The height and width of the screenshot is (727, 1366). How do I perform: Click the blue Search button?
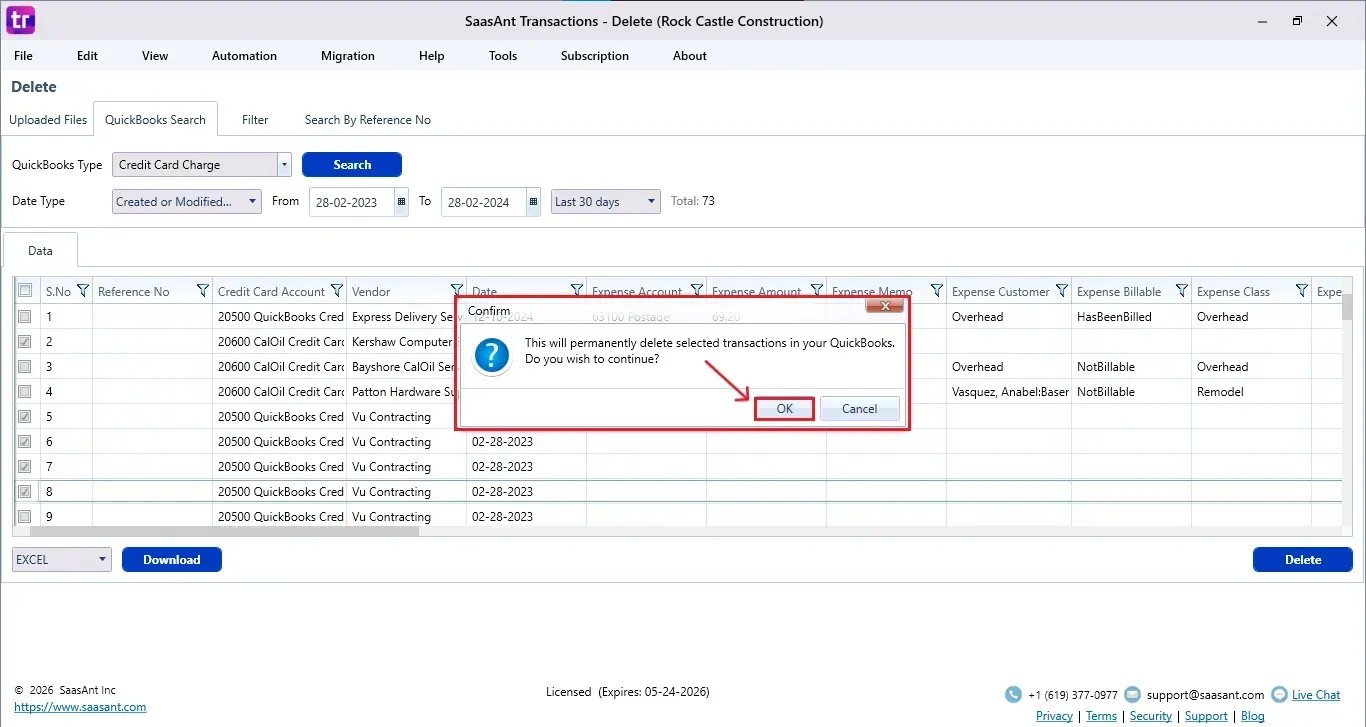[x=352, y=165]
